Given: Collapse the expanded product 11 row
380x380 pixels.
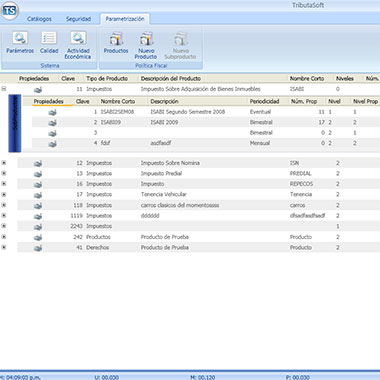Looking at the screenshot, I should point(4,89).
